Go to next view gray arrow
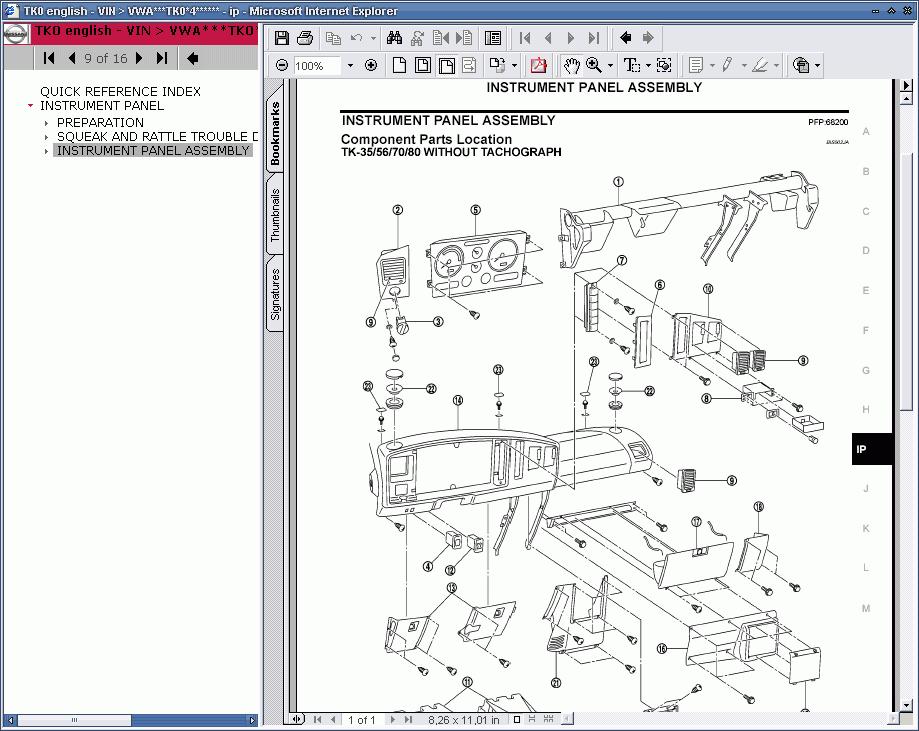The height and width of the screenshot is (731, 919). [648, 38]
